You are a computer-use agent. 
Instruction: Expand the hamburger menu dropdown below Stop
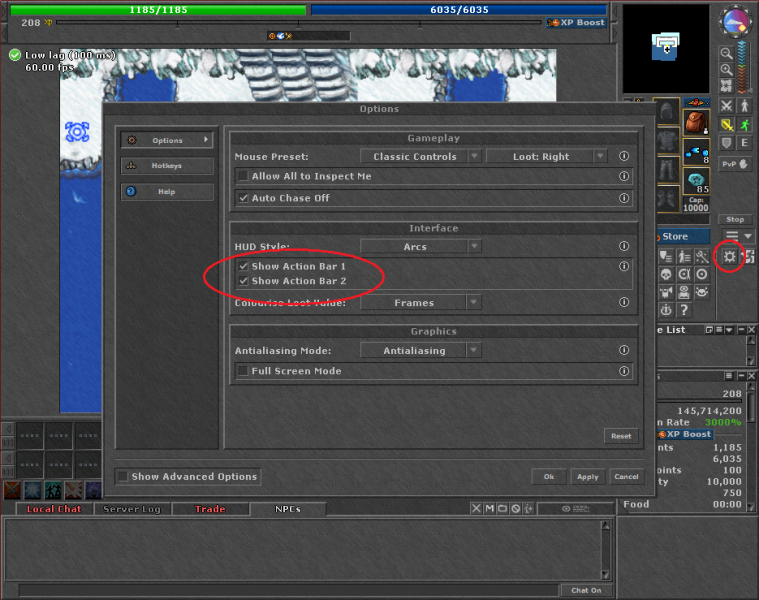point(739,236)
